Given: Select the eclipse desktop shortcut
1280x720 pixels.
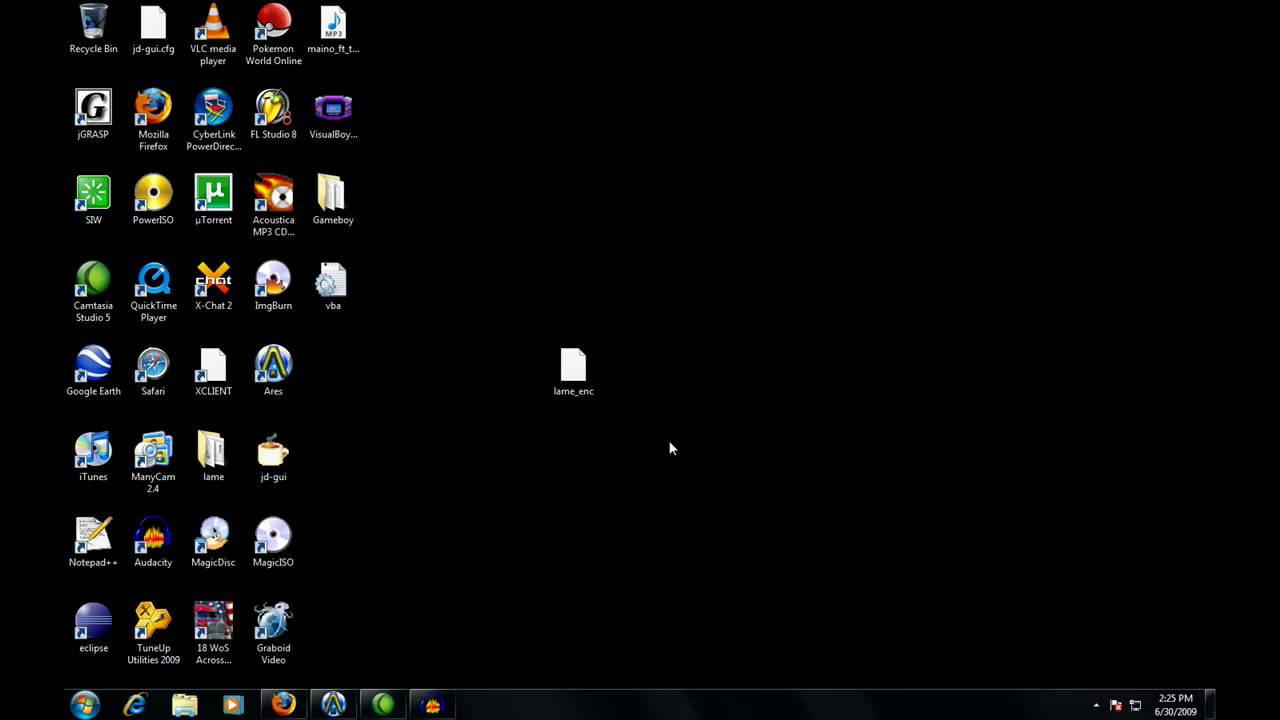Looking at the screenshot, I should [93, 630].
